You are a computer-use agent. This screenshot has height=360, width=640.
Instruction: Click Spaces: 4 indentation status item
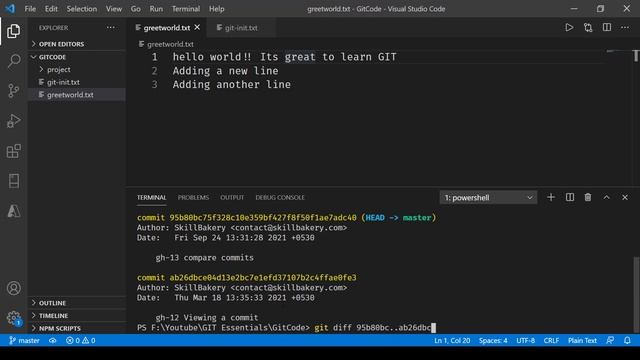tap(493, 340)
